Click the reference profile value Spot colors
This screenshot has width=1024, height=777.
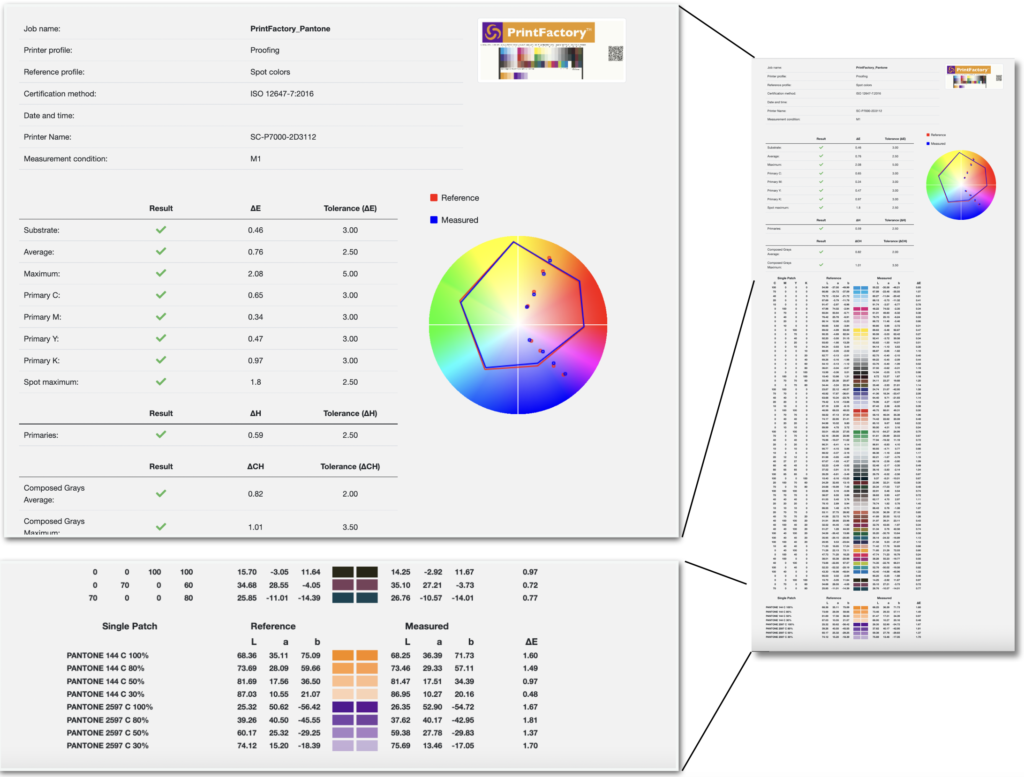(270, 72)
